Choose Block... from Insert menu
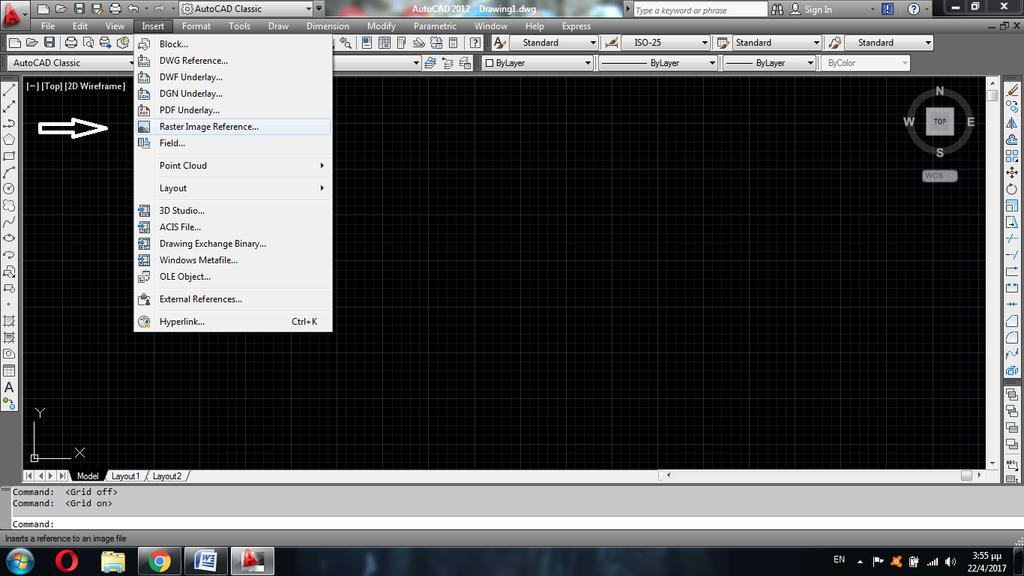Screen dimensions: 1024x576 point(233,44)
